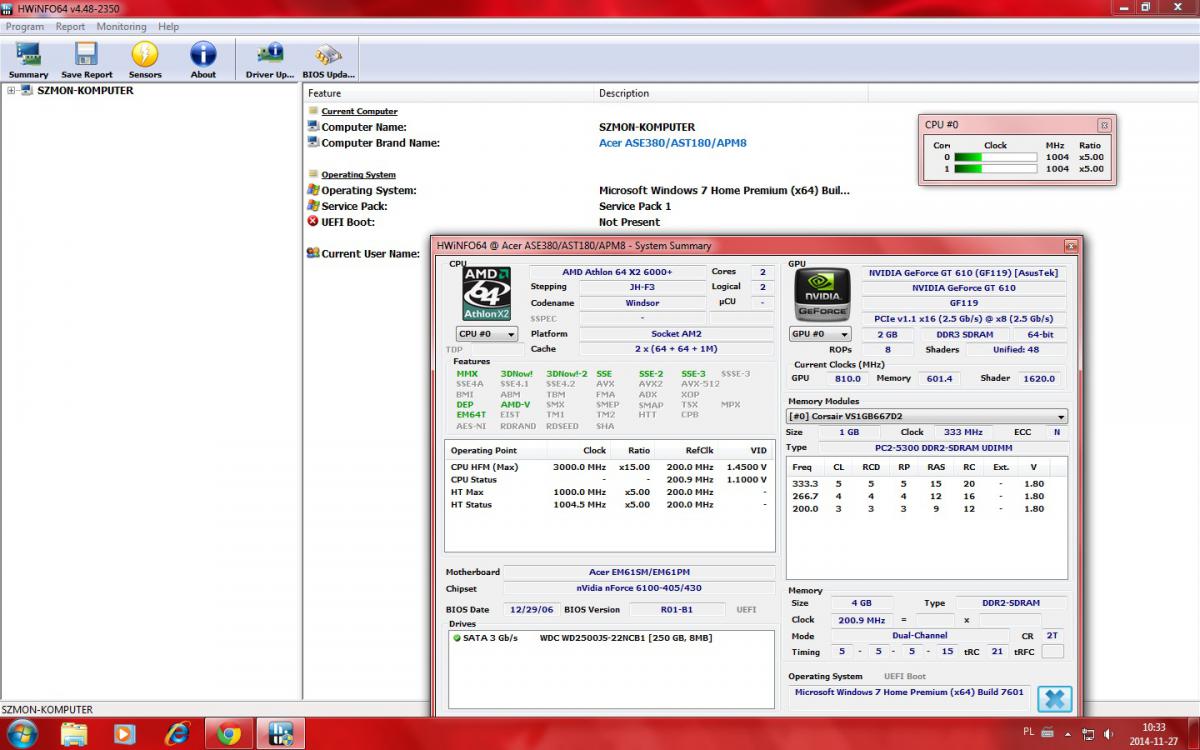Click the PC2-5300 DDR2-SDRAM UDIMM type field
Screen dimensions: 1200x750
942,448
